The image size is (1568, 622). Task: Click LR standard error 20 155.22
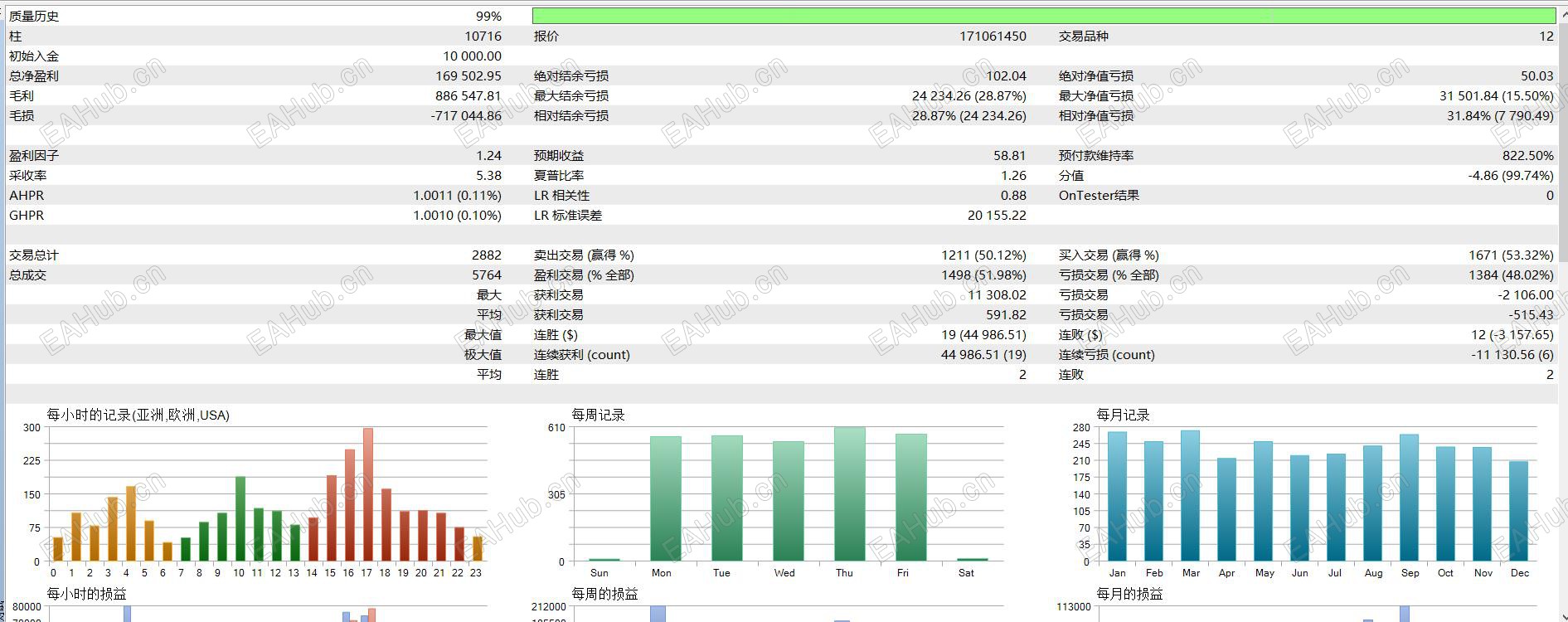pos(997,216)
